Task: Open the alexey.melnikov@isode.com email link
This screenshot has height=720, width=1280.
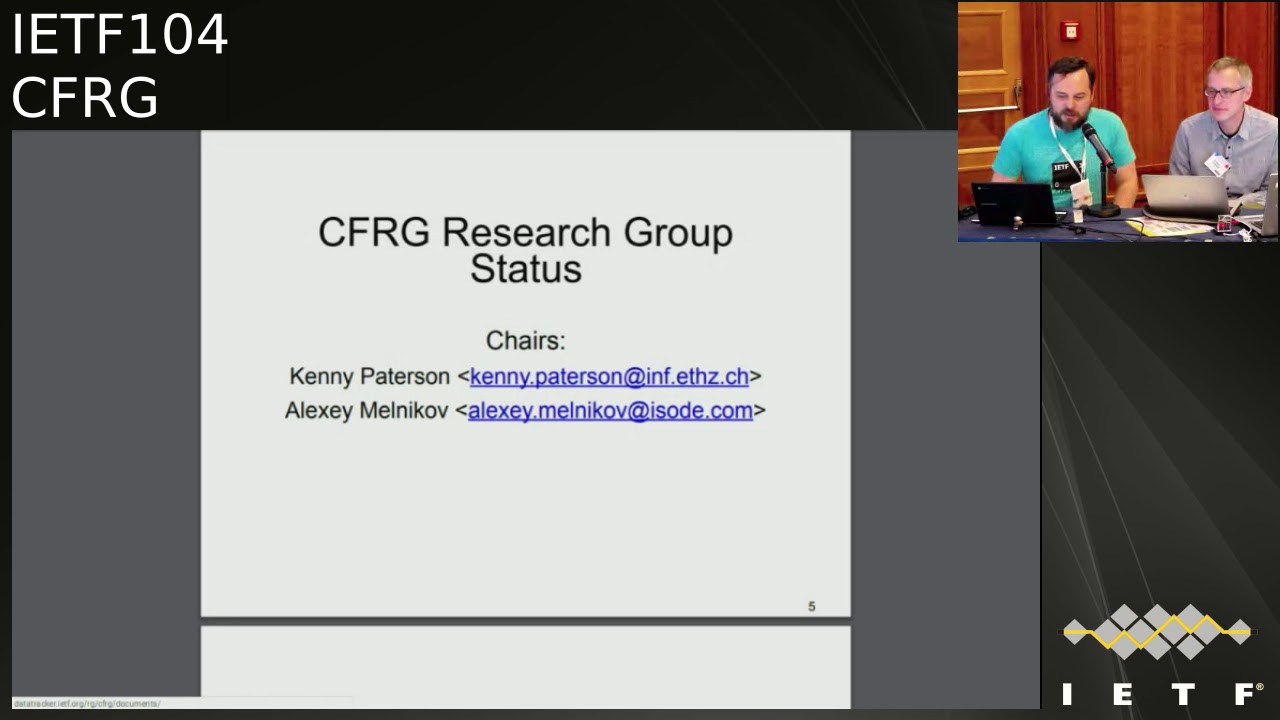Action: pyautogui.click(x=610, y=410)
